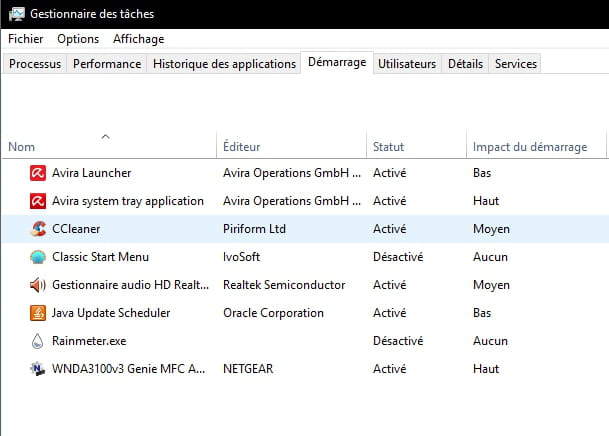Click the CCleaner icon
This screenshot has width=609, height=436.
(38, 229)
